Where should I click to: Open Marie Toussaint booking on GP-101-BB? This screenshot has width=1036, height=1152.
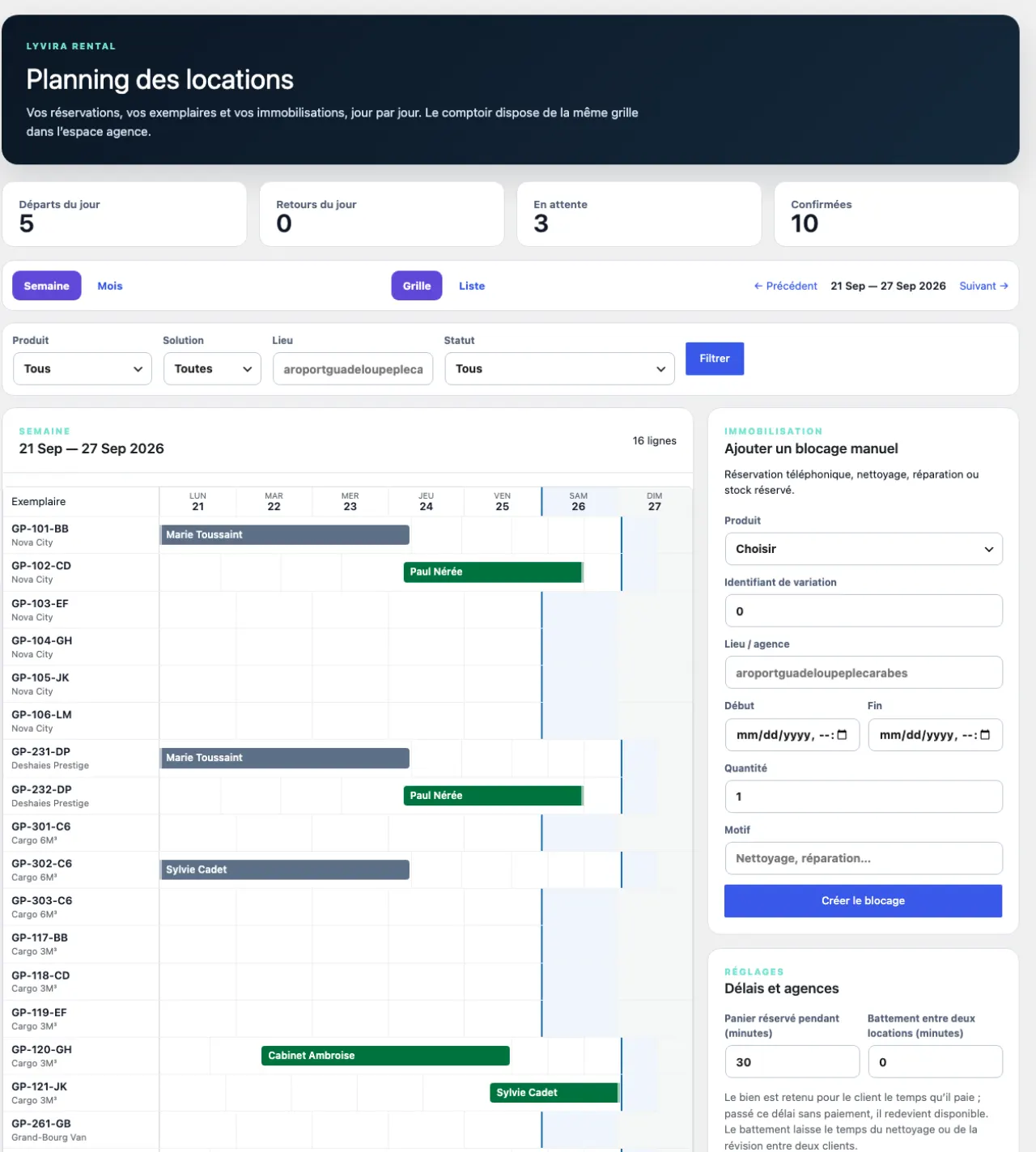point(285,535)
